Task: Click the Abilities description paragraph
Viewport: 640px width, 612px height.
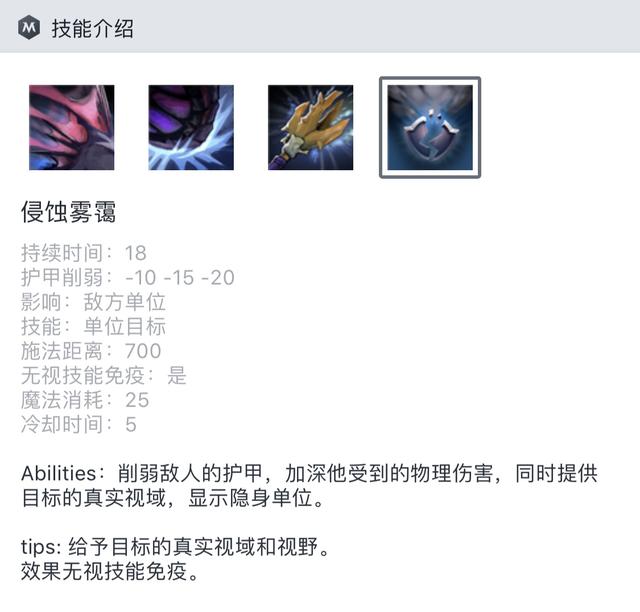Action: 309,485
